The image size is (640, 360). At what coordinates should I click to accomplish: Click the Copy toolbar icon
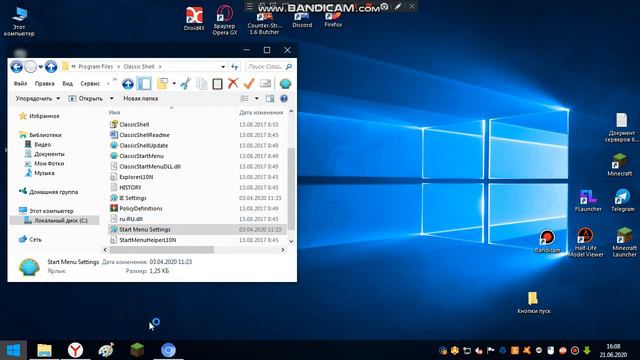[202, 84]
